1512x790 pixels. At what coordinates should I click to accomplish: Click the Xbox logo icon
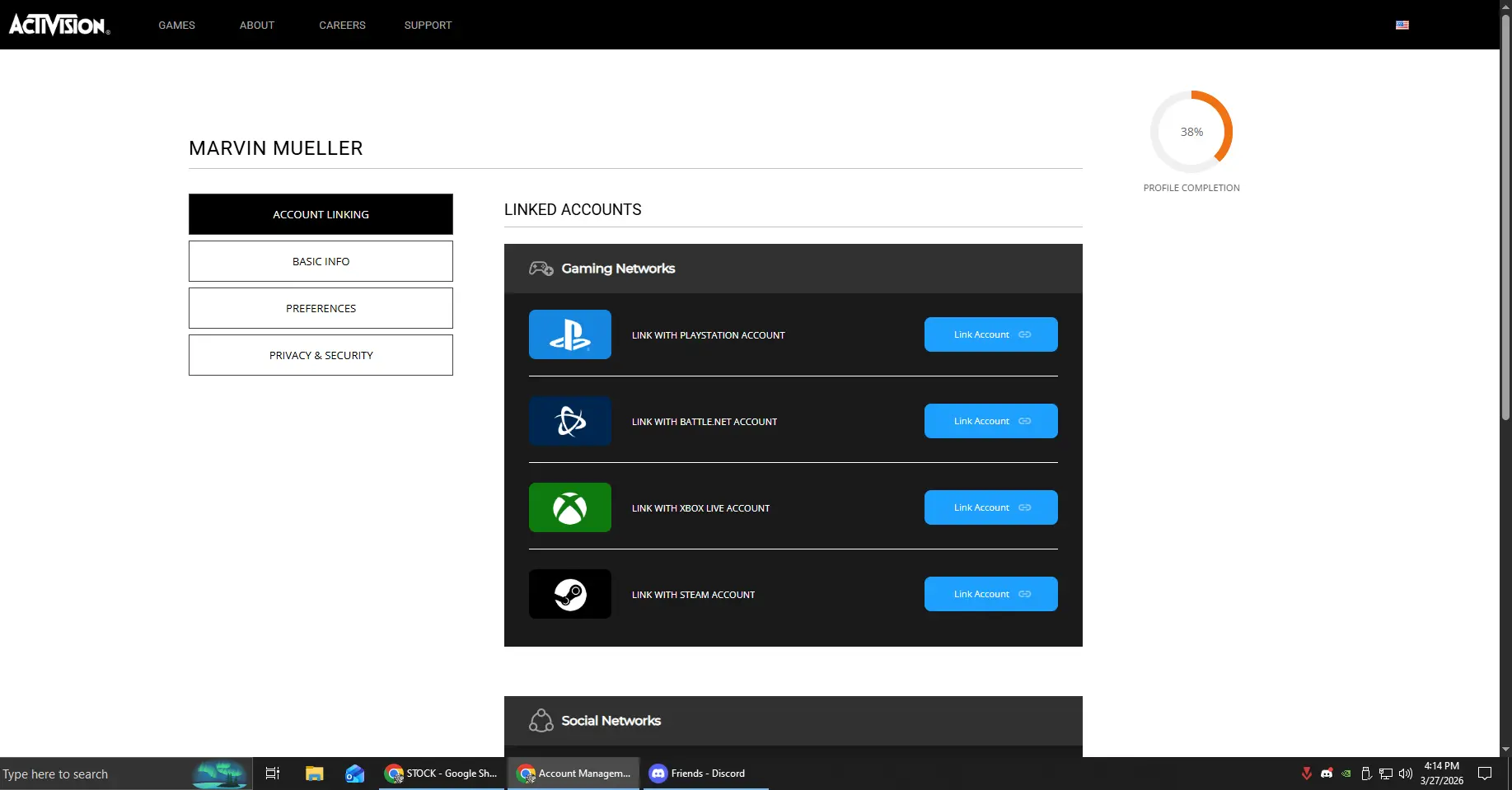coord(569,507)
